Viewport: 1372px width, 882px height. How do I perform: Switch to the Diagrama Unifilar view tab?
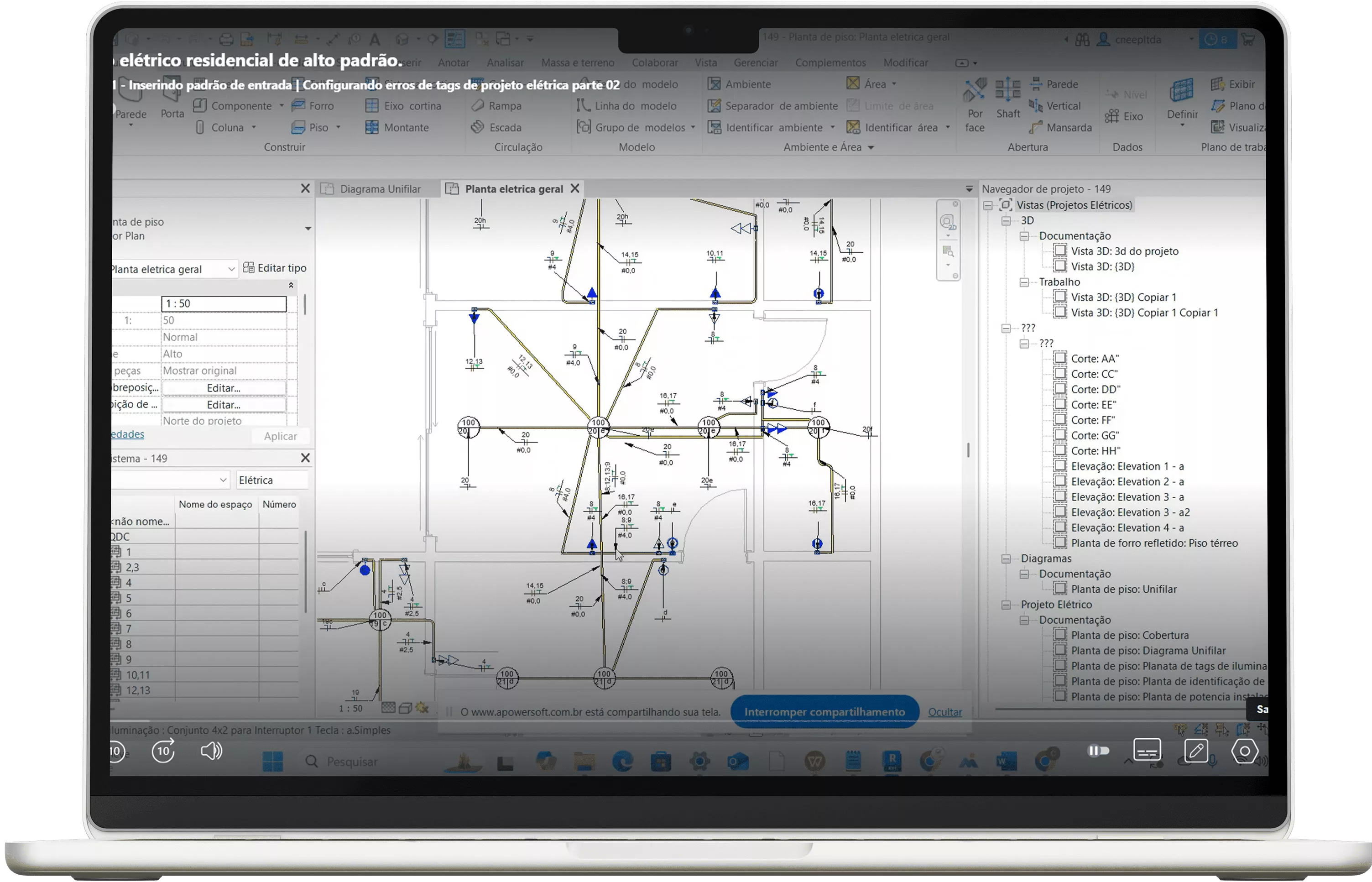pos(371,189)
